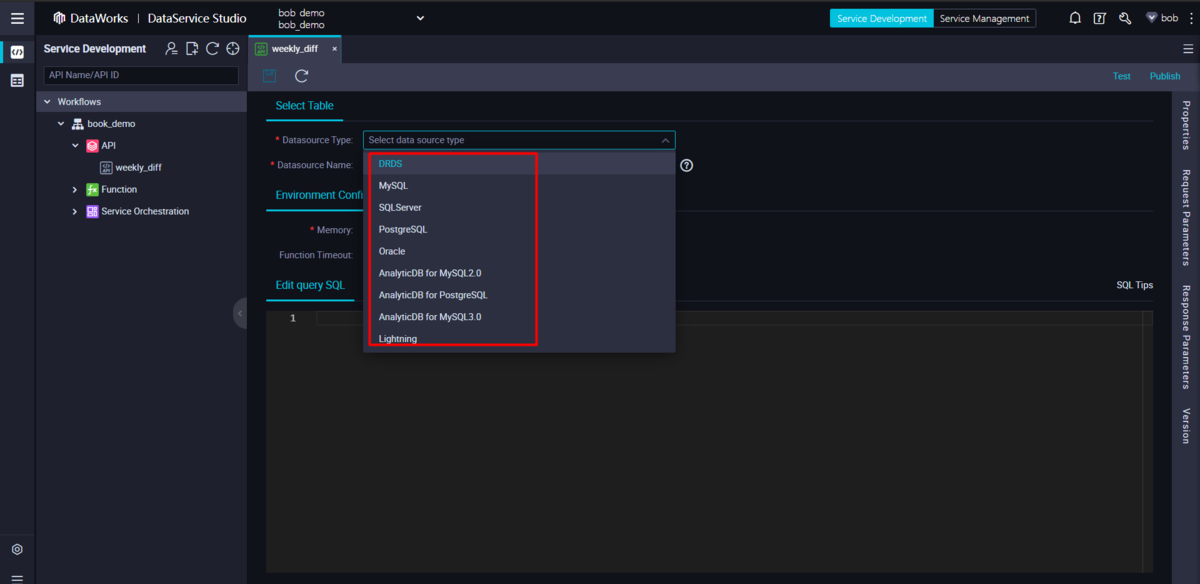Choose AnalyticDB for MySQL3.0
Viewport: 1200px width, 584px height.
(x=519, y=317)
